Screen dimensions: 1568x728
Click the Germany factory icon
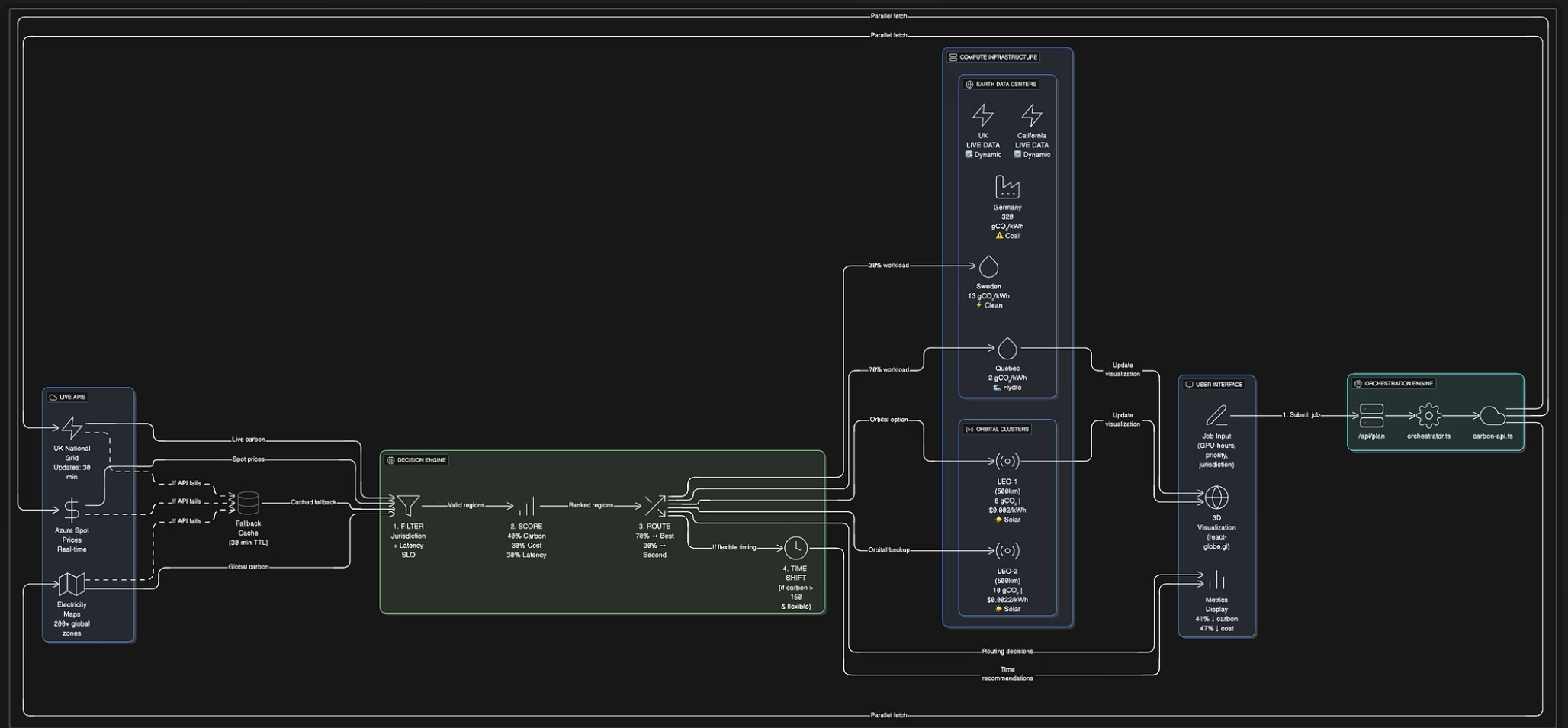coord(1007,186)
